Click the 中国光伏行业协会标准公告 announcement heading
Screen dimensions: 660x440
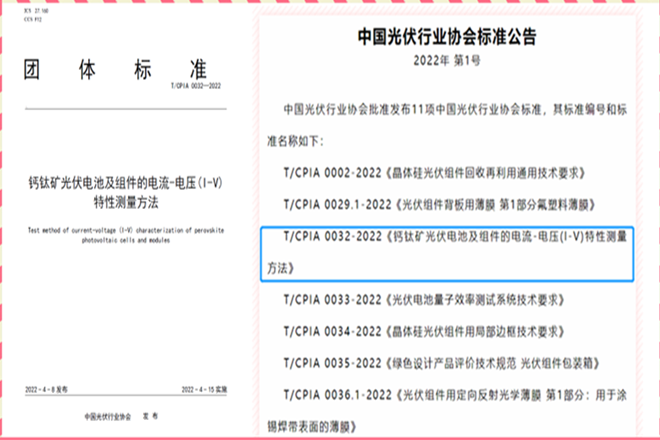pos(447,37)
